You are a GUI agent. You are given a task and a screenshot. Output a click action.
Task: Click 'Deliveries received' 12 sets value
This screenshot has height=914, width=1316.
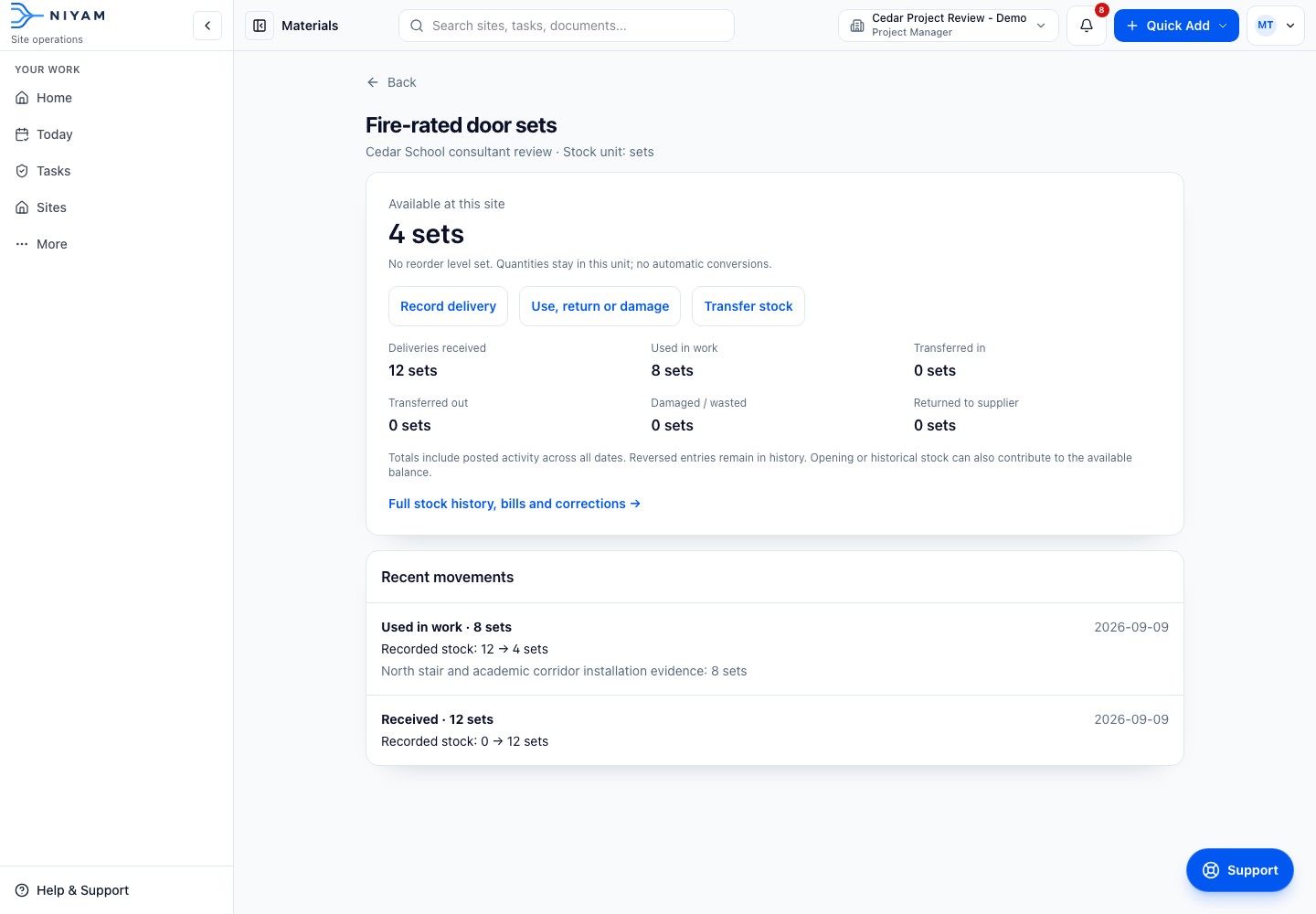413,370
